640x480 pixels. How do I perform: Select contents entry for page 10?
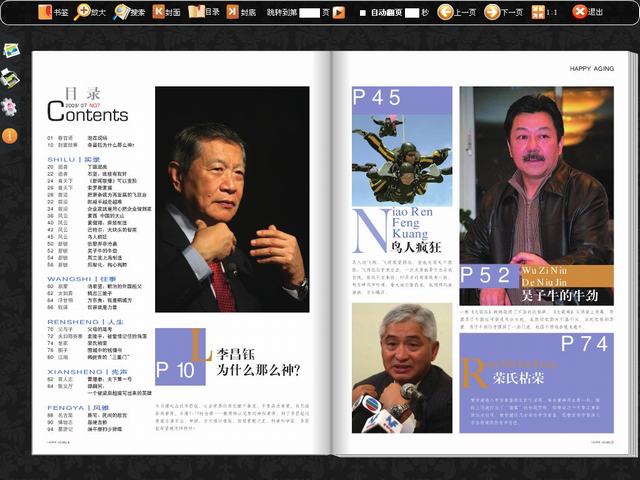[x=91, y=145]
